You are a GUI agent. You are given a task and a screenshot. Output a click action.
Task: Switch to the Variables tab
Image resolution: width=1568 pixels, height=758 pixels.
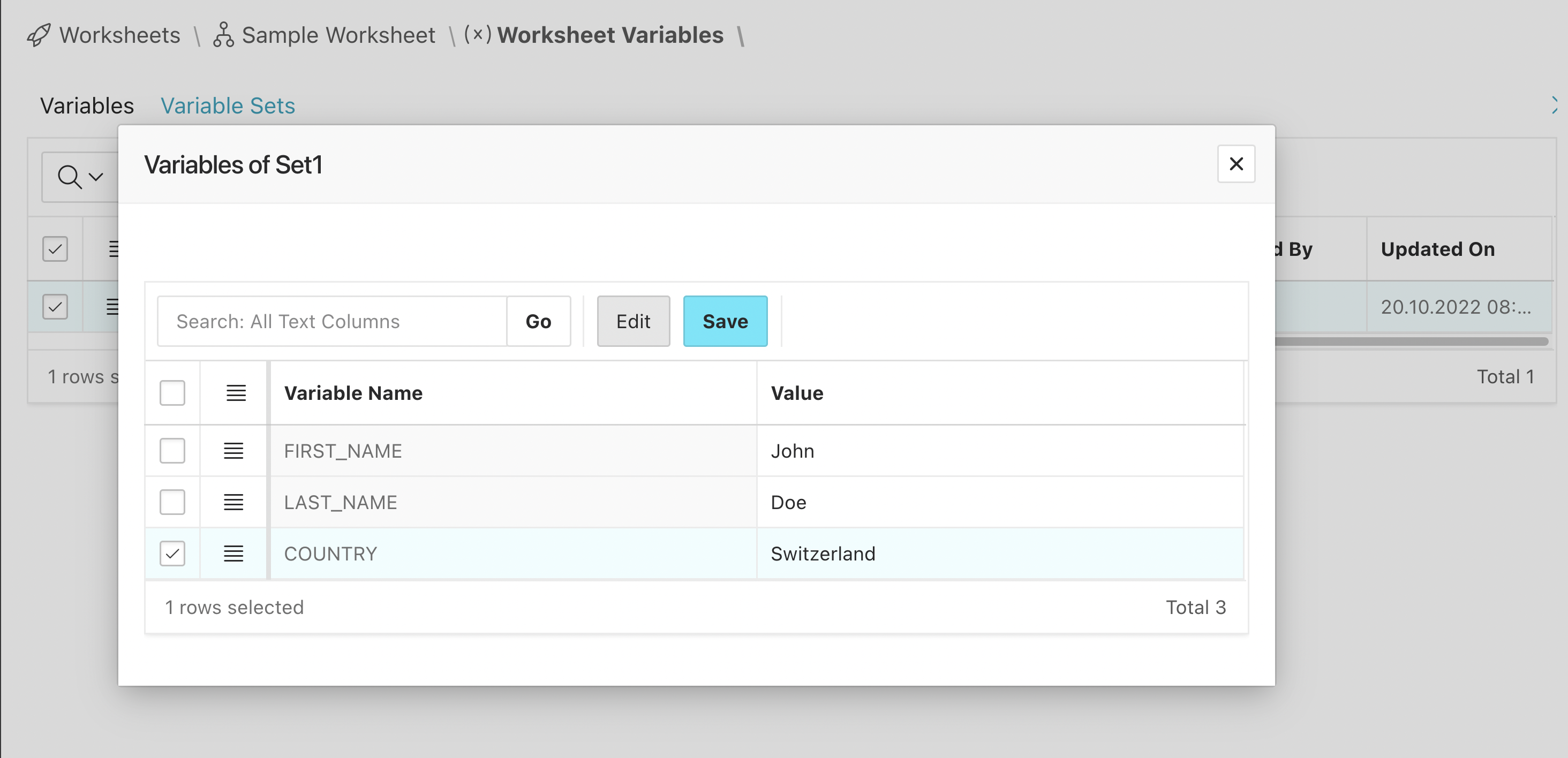87,105
